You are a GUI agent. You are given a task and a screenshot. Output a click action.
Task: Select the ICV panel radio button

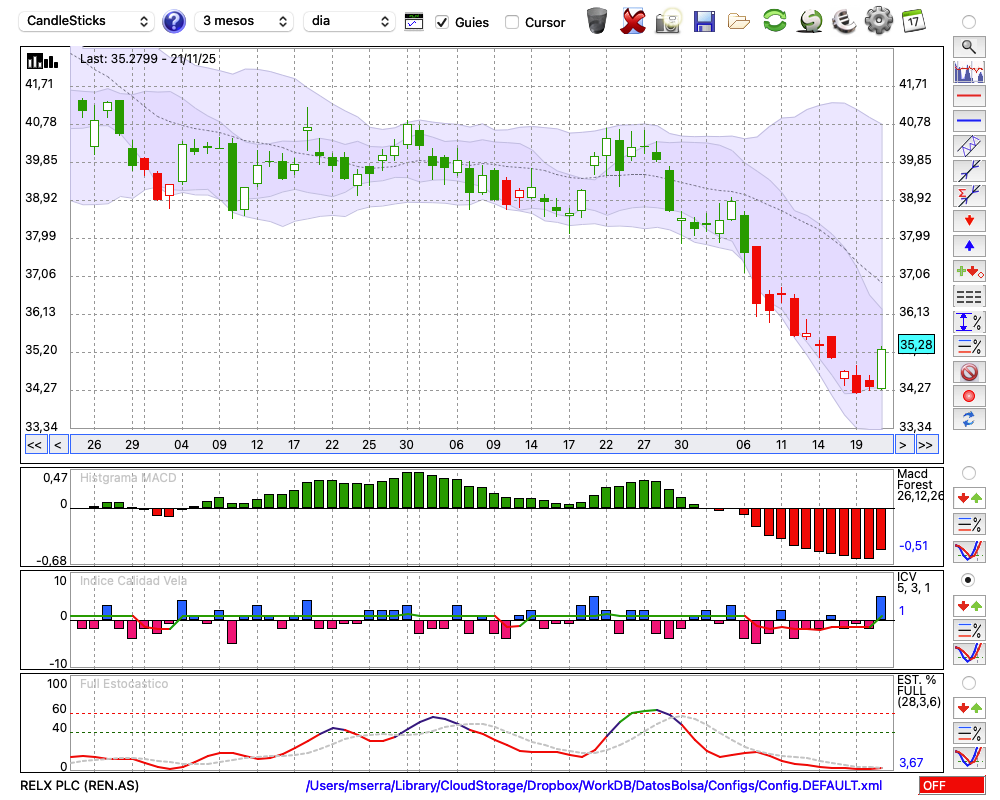pyautogui.click(x=969, y=581)
